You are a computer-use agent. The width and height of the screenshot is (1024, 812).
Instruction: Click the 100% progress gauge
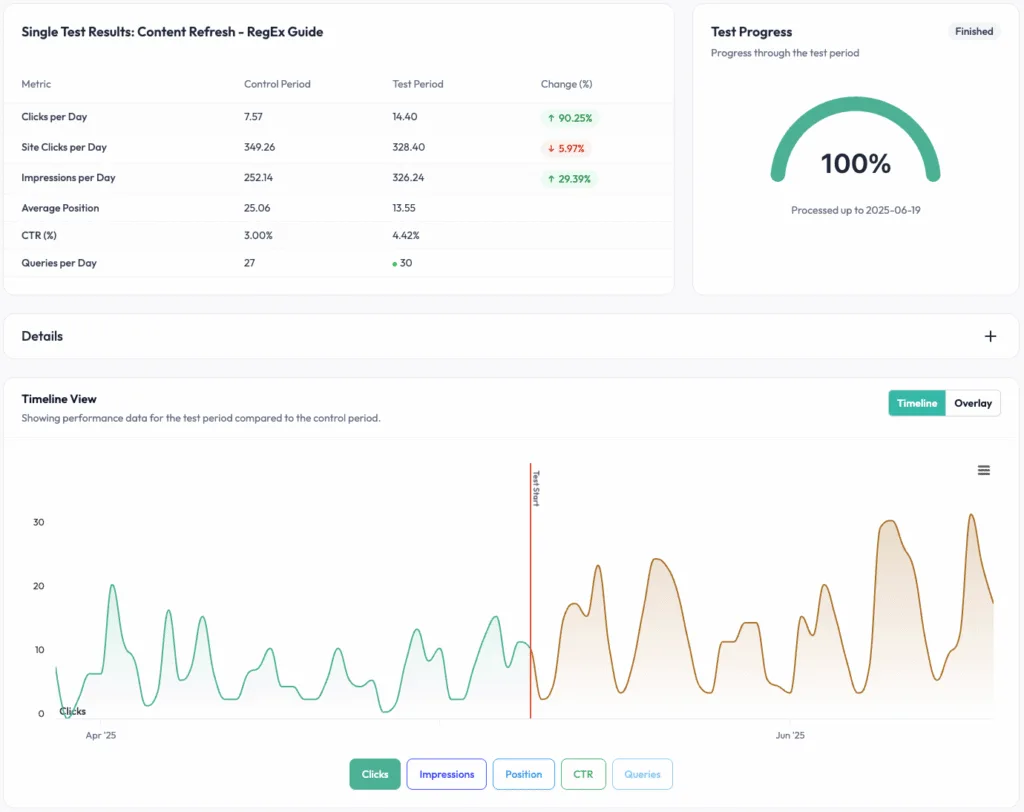855,162
